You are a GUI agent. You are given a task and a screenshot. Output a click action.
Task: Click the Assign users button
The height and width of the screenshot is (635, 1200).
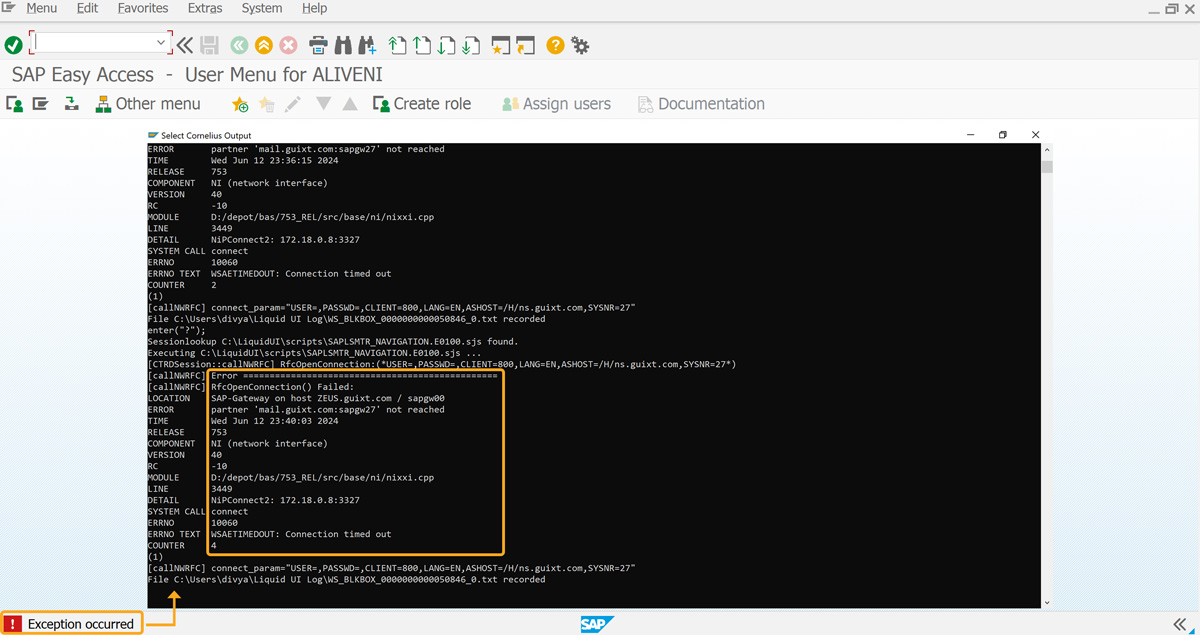[x=556, y=104]
